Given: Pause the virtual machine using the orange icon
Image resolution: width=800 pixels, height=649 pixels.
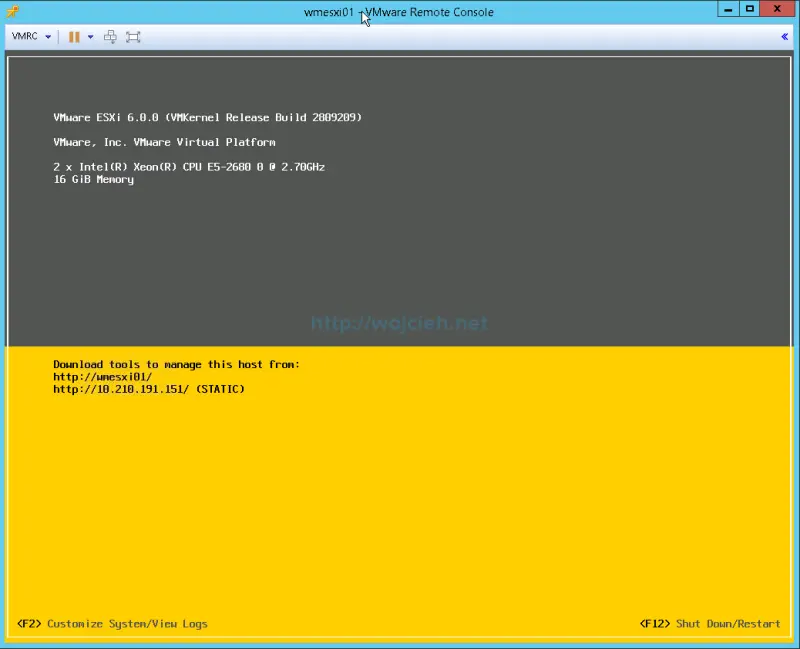Looking at the screenshot, I should [x=74, y=37].
